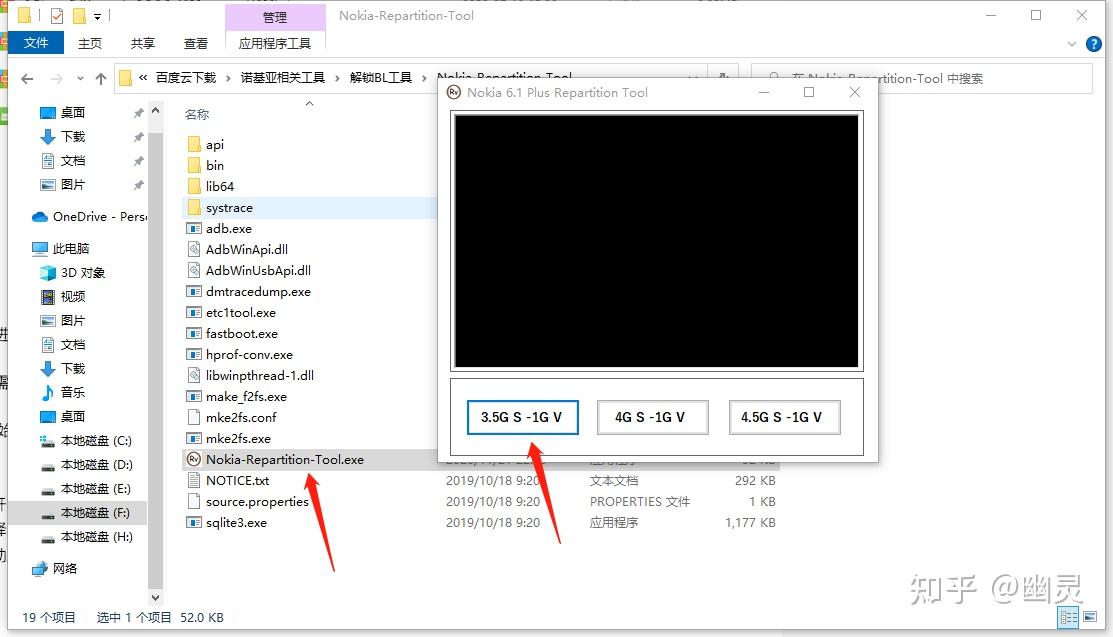Select adb.exe file icon
1113x637 pixels.
coord(194,229)
